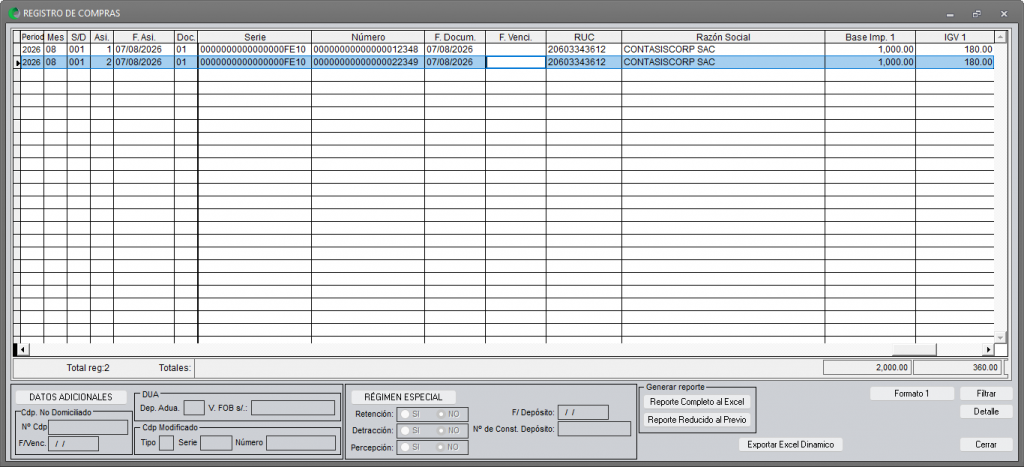This screenshot has width=1024, height=467.
Task: Click the Doc. column header
Action: coord(186,37)
